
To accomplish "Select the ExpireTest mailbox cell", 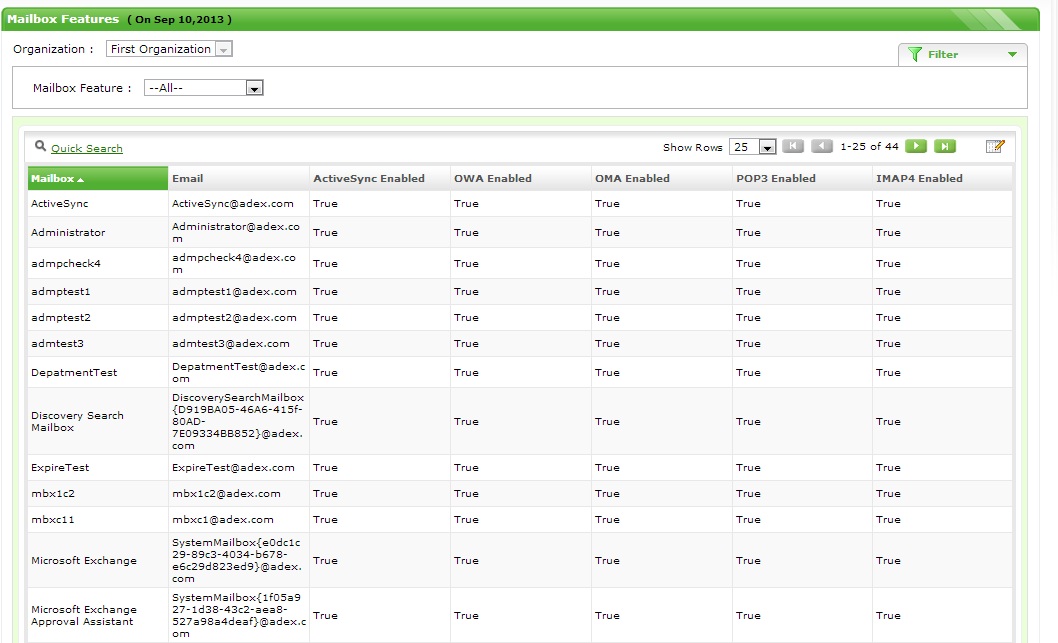I will click(x=98, y=468).
